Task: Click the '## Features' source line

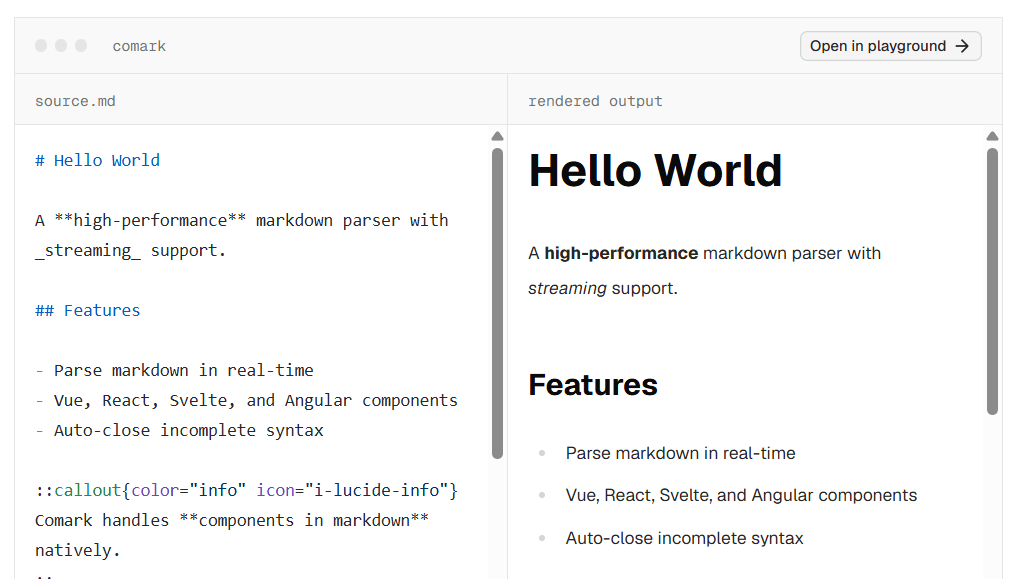Action: tap(87, 311)
